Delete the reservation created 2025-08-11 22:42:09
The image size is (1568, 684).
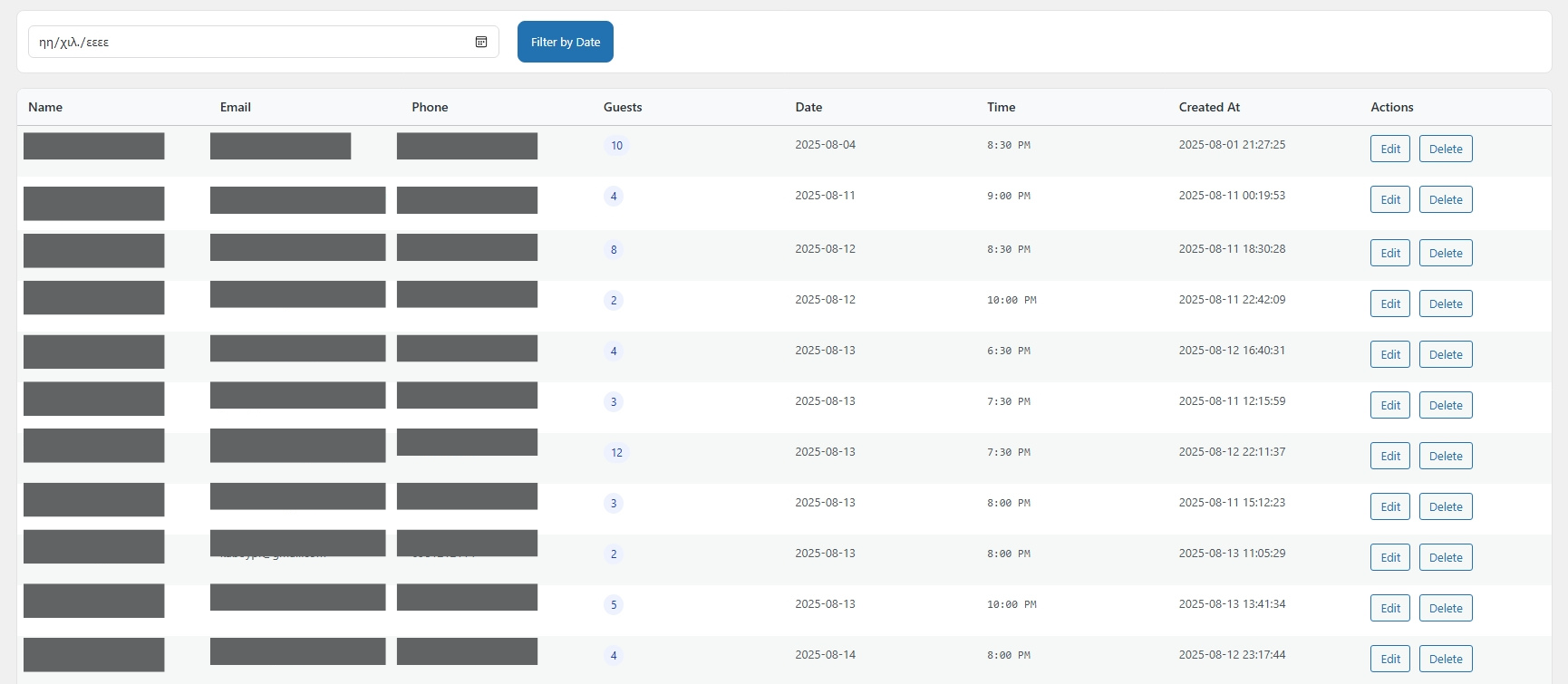point(1446,303)
